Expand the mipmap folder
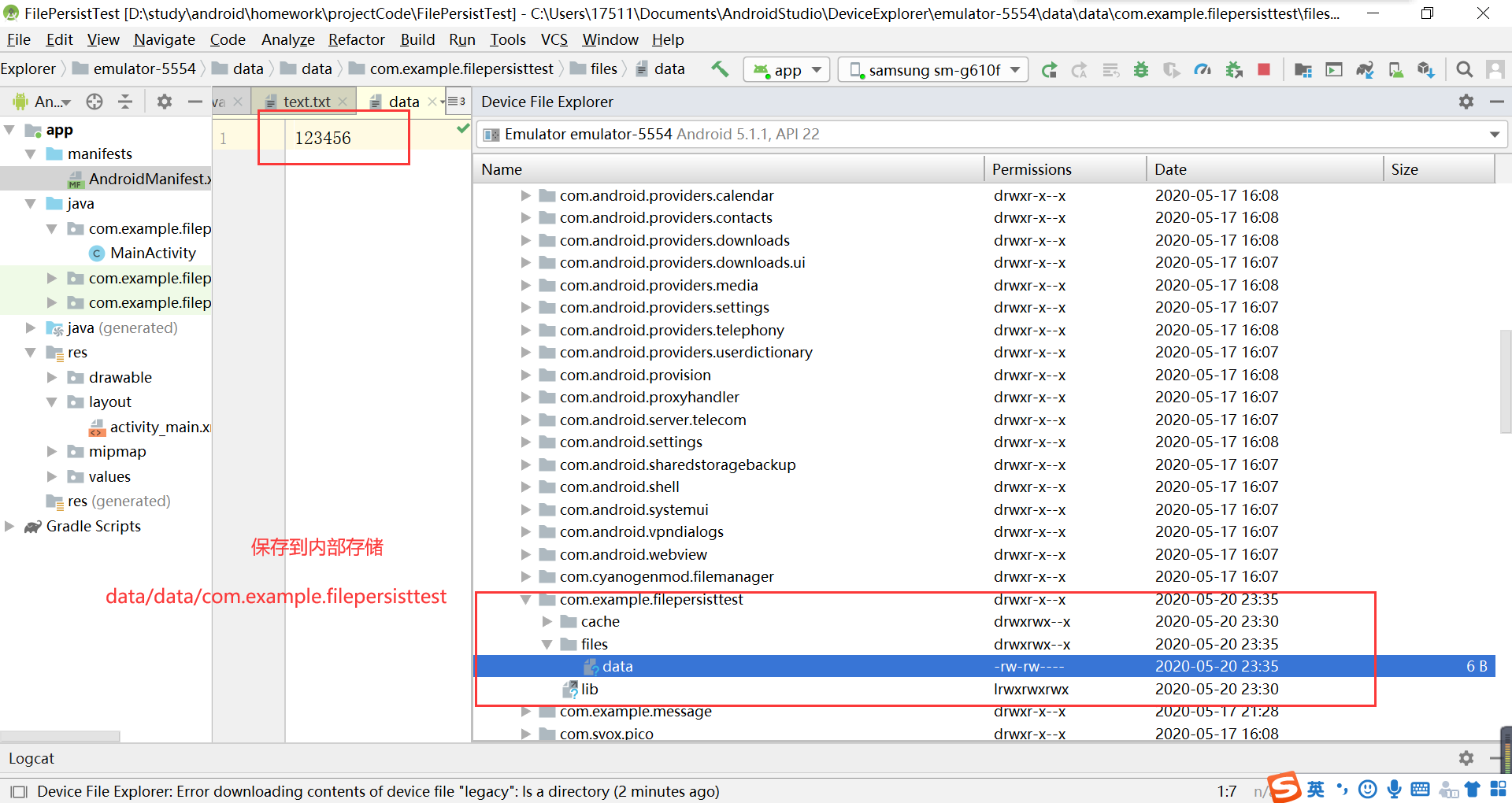 pyautogui.click(x=52, y=452)
